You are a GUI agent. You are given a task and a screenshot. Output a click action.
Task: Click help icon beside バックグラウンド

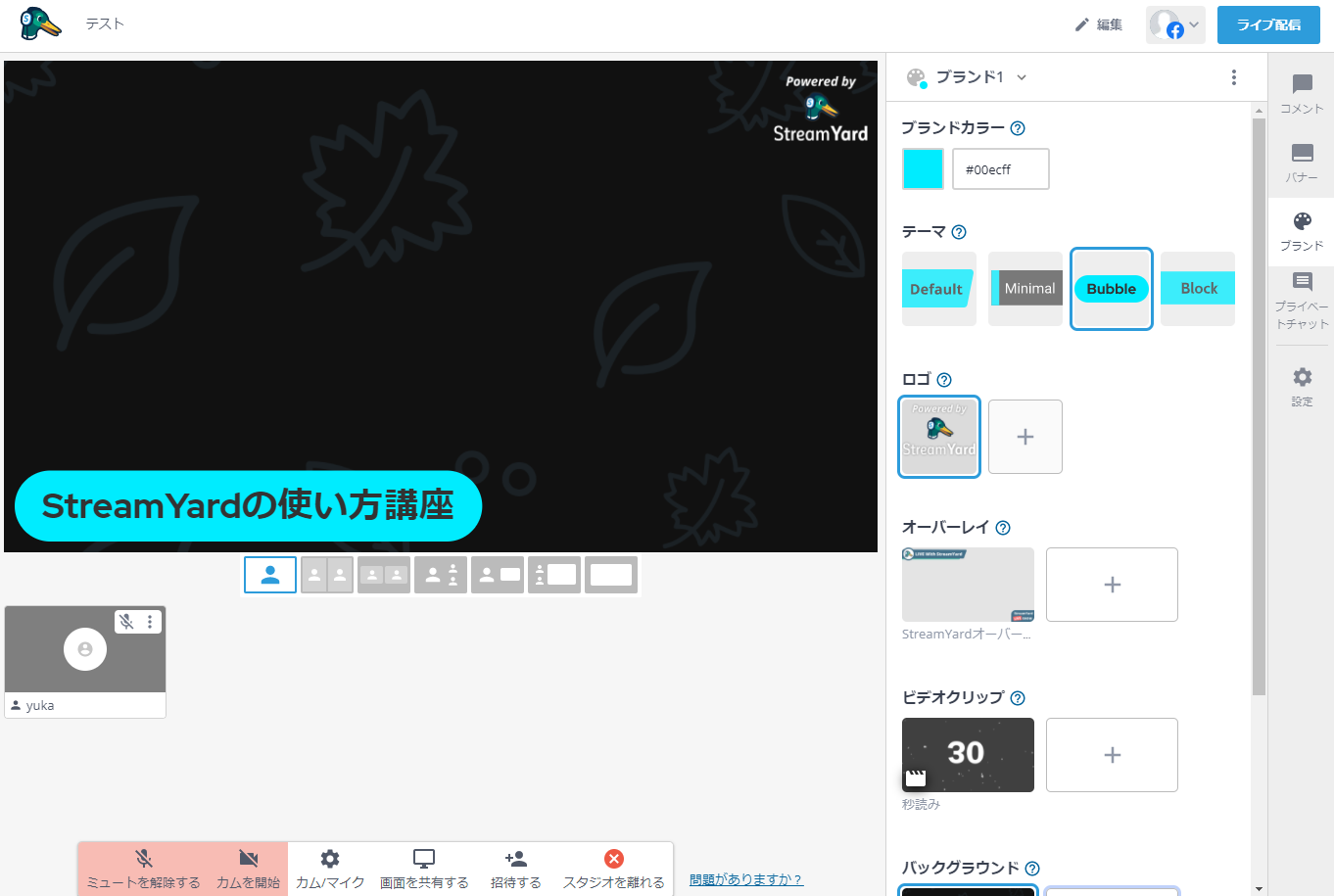(x=1032, y=869)
